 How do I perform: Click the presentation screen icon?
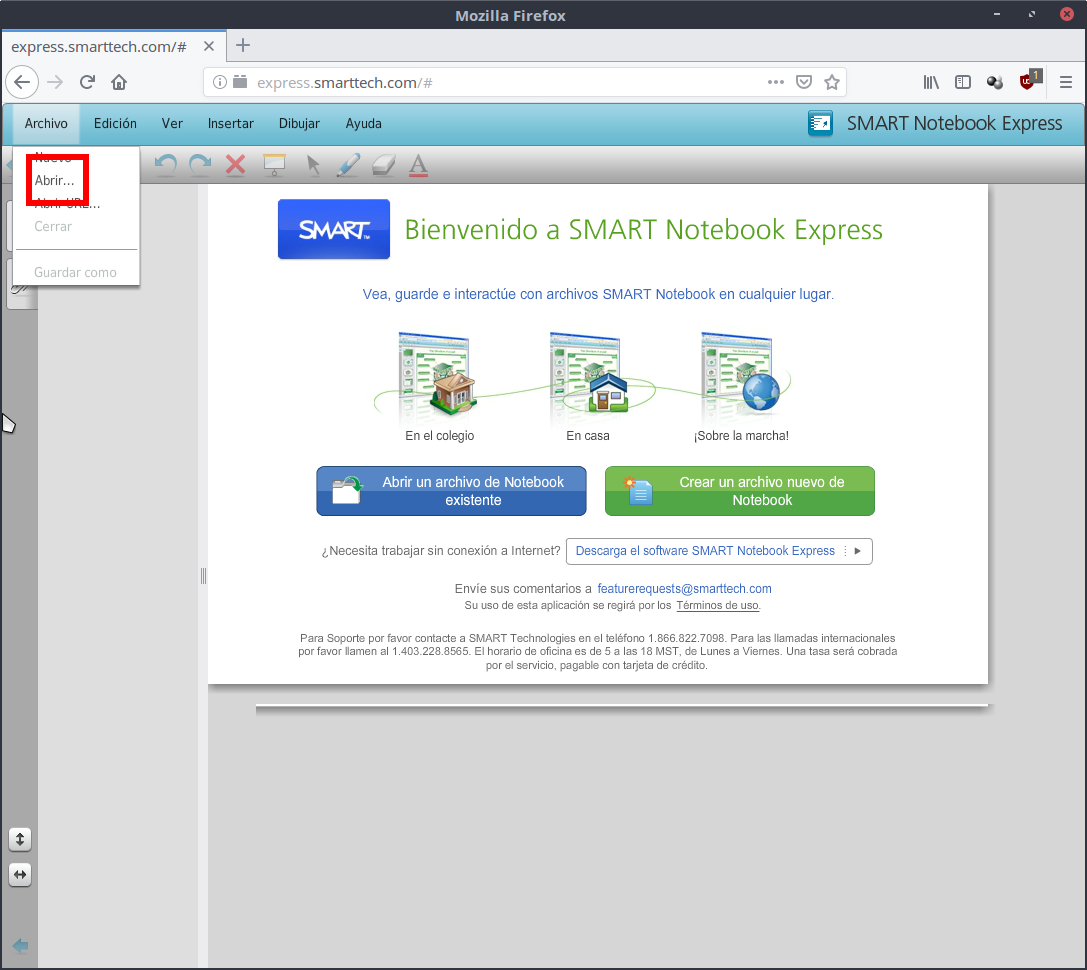tap(274, 165)
